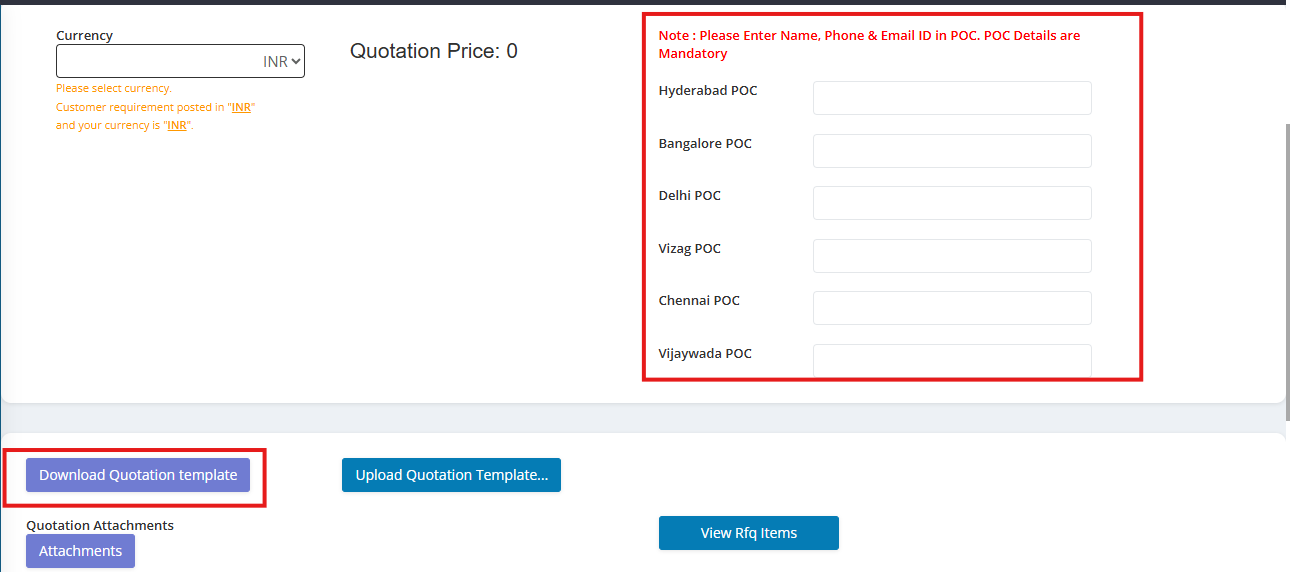The image size is (1290, 572).
Task: Open the Attachments button
Action: (80, 551)
